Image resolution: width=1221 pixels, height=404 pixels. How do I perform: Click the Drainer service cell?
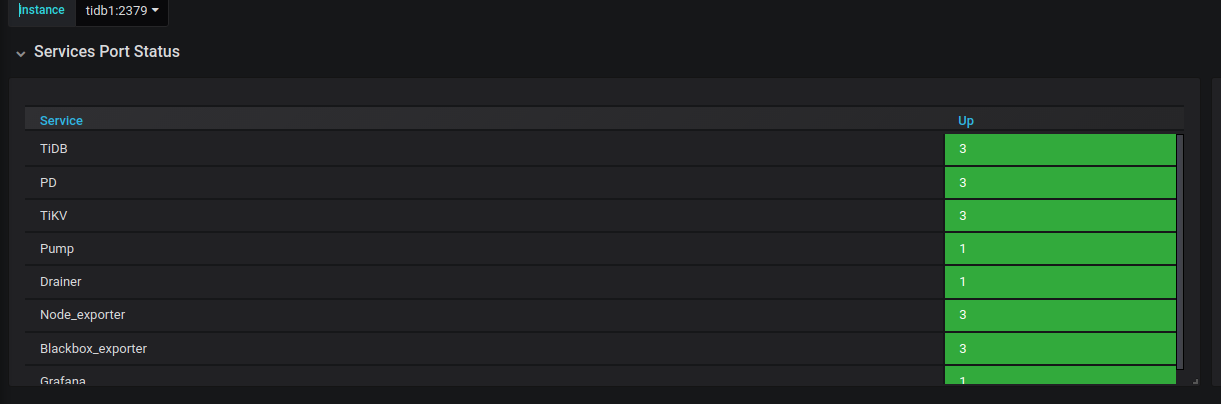(61, 282)
